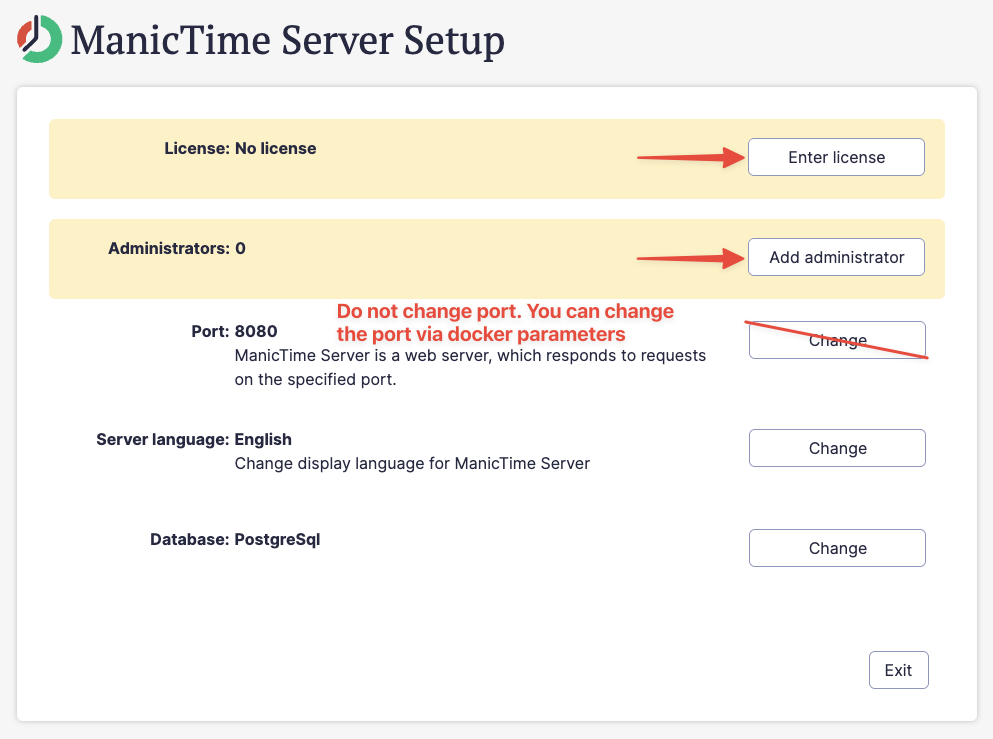This screenshot has width=993, height=739.
Task: Click the crossed-out Change button for Port
Action: pos(837,340)
